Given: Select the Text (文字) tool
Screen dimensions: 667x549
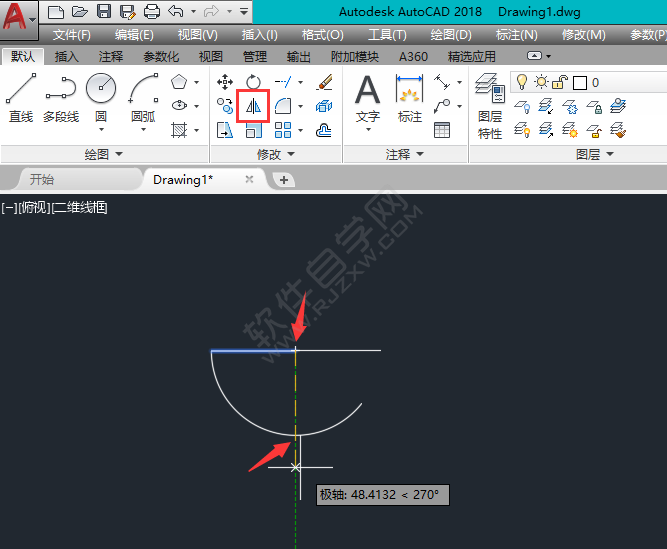Looking at the screenshot, I should (x=367, y=98).
